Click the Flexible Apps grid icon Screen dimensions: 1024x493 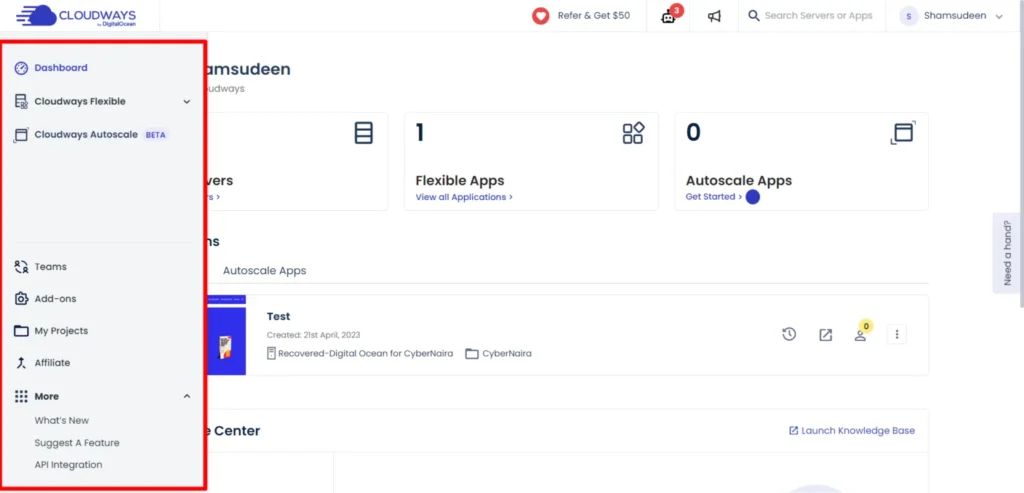point(633,133)
